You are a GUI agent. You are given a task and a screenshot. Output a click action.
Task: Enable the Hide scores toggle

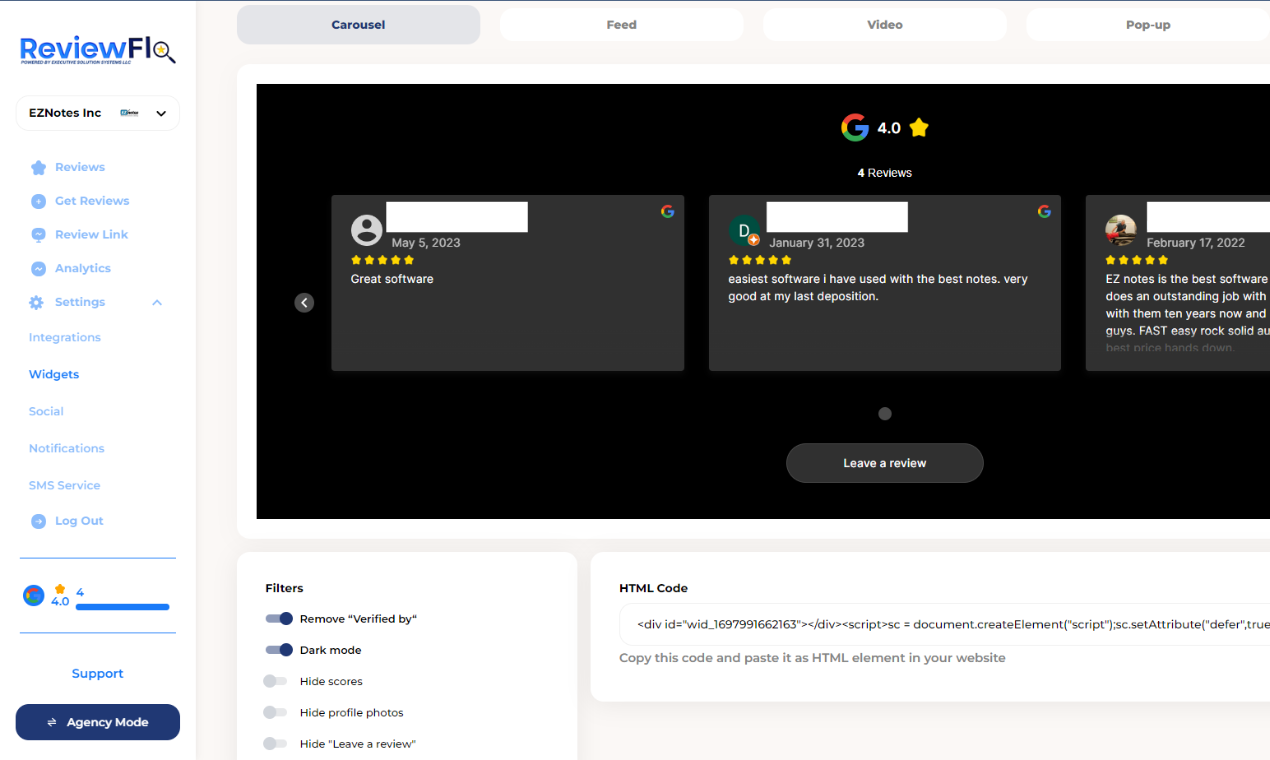click(275, 681)
